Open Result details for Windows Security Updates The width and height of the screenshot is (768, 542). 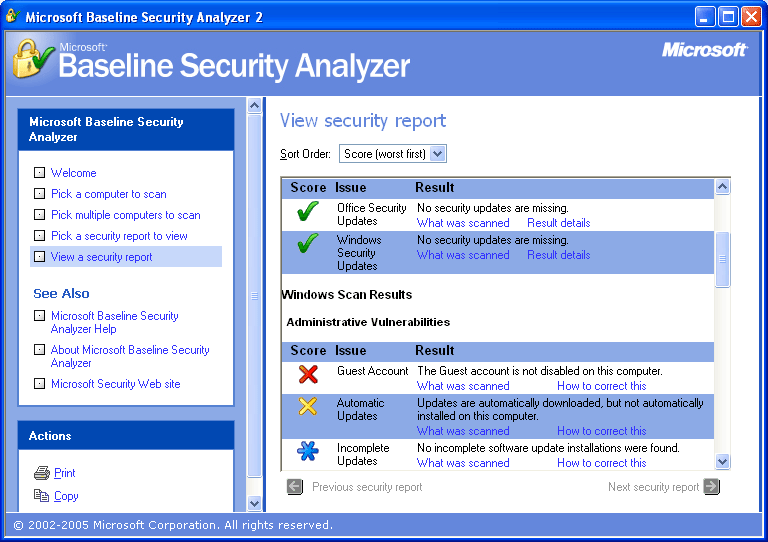tap(559, 255)
